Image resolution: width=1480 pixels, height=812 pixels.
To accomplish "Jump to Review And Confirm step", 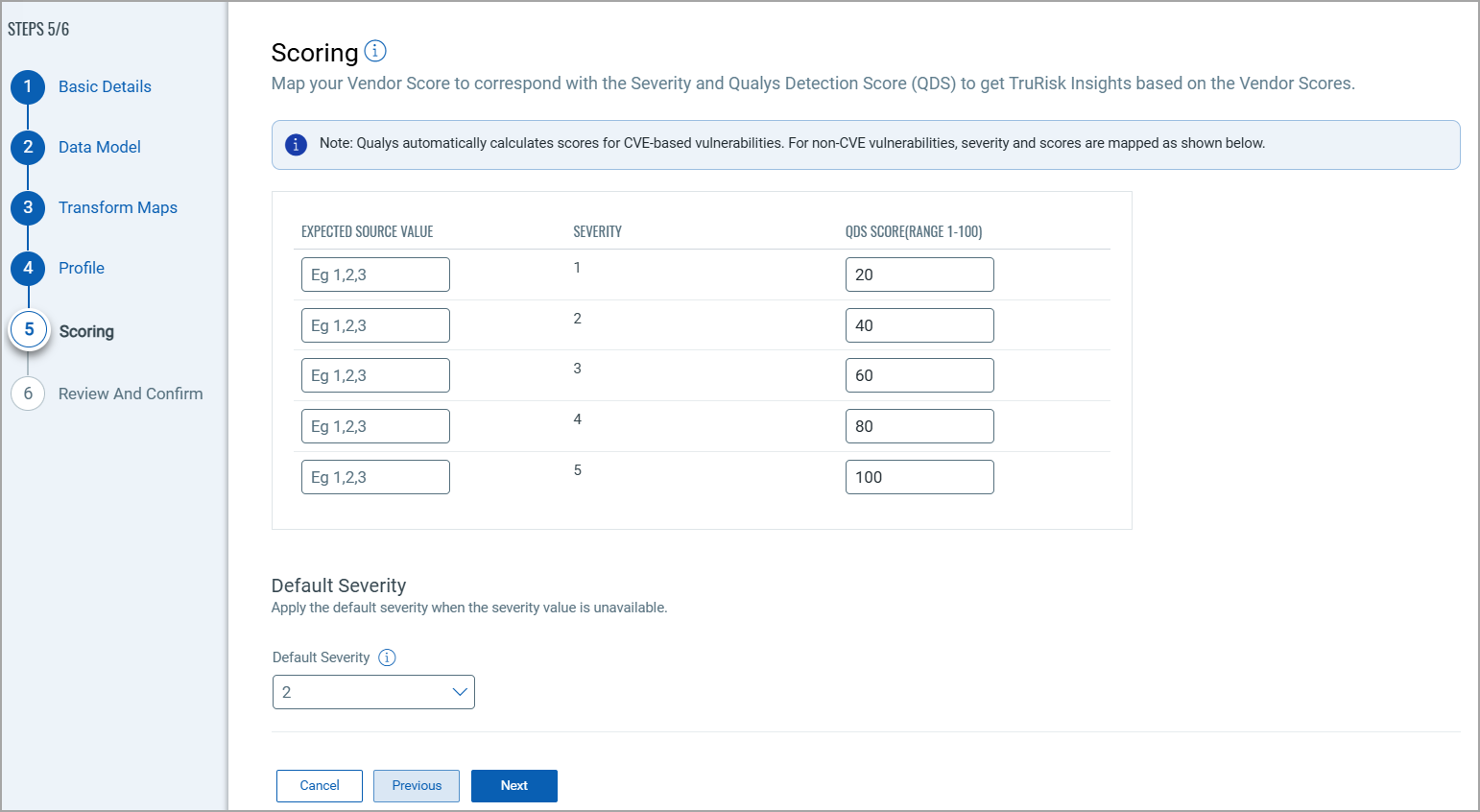I will [x=131, y=394].
